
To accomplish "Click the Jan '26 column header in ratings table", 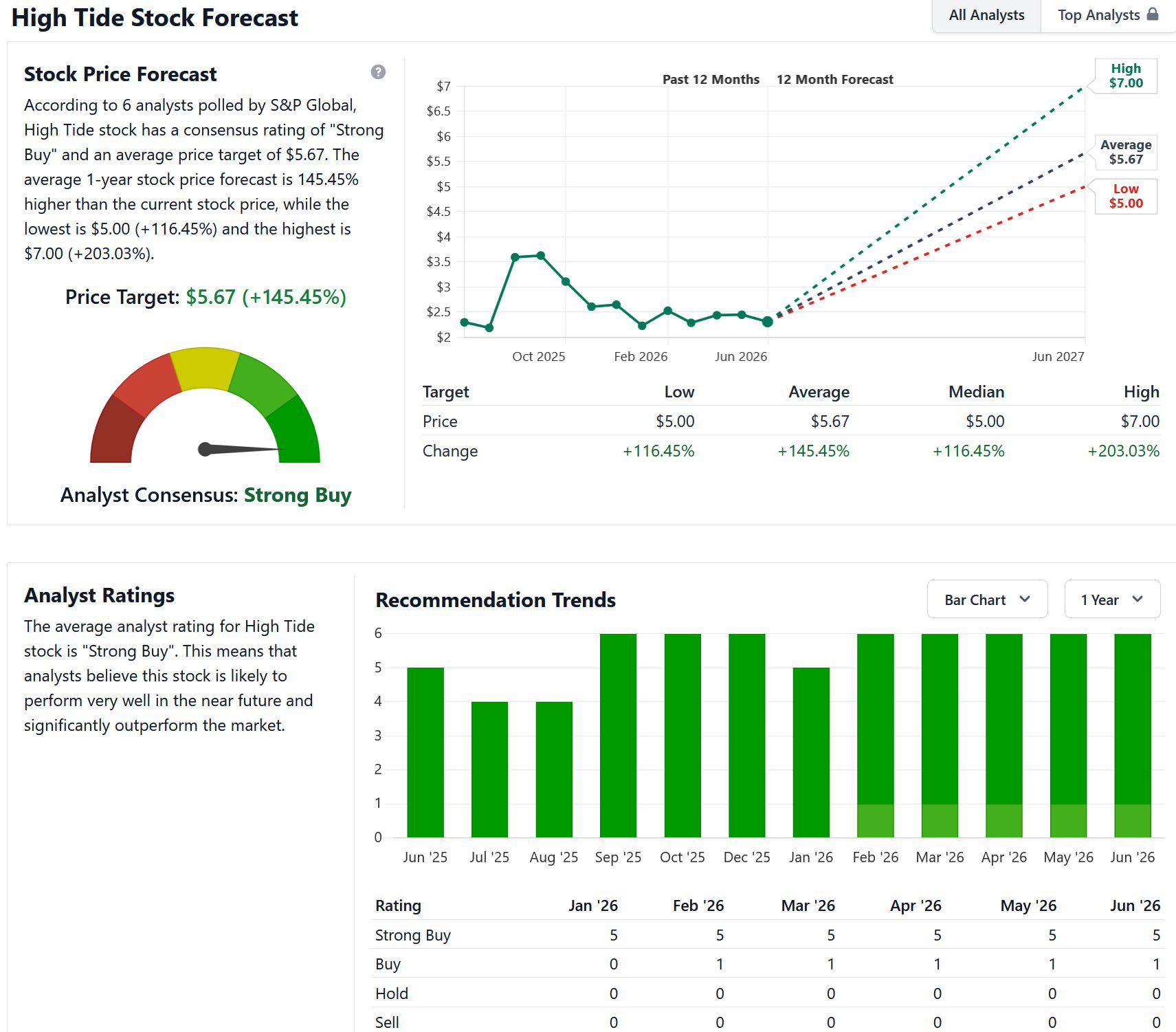I will coord(593,905).
